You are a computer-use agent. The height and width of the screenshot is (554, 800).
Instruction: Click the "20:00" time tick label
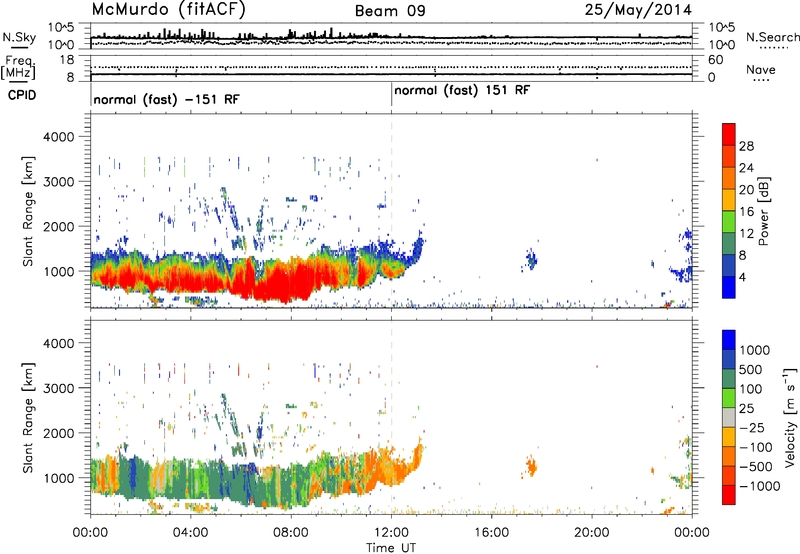coord(592,533)
